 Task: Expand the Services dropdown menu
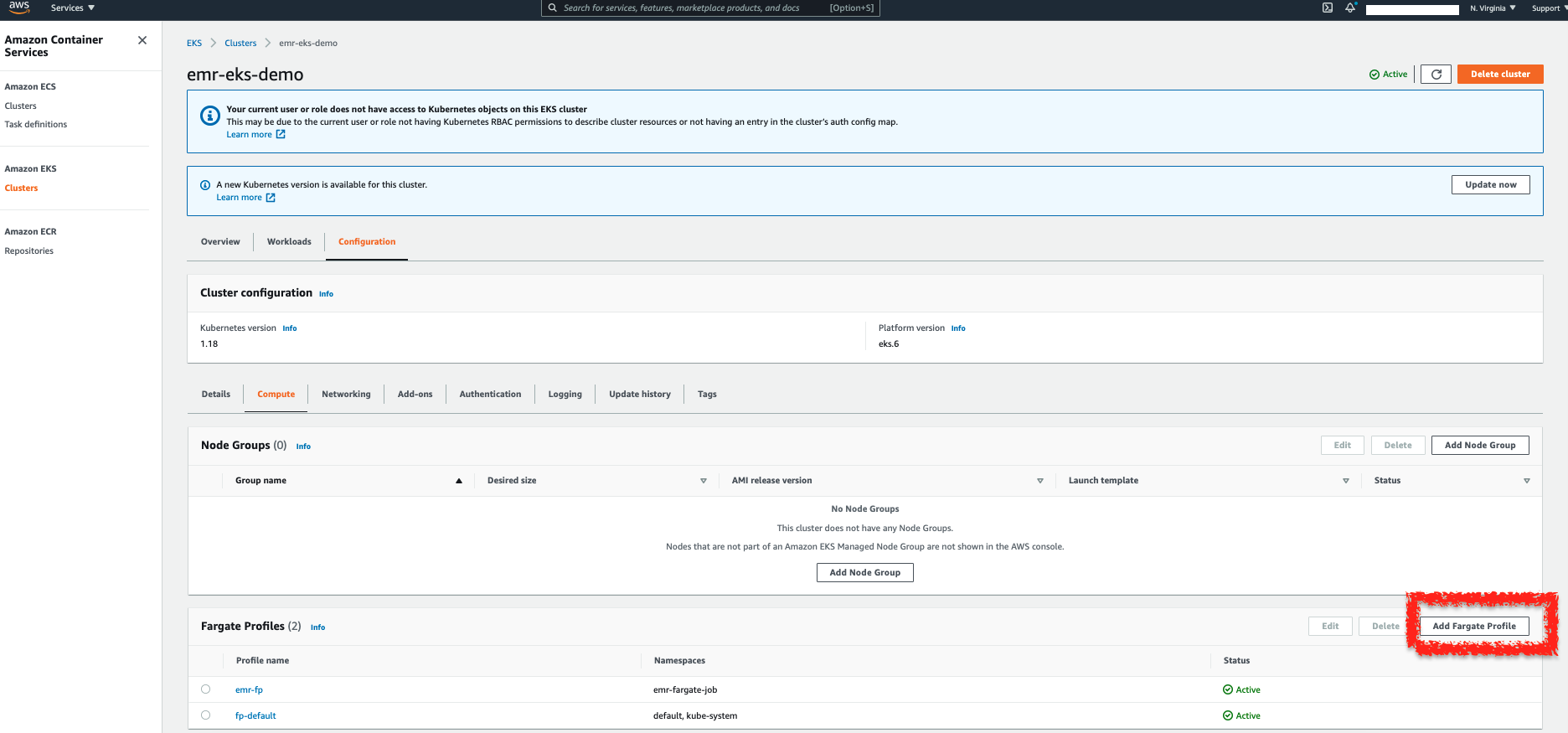pos(73,8)
